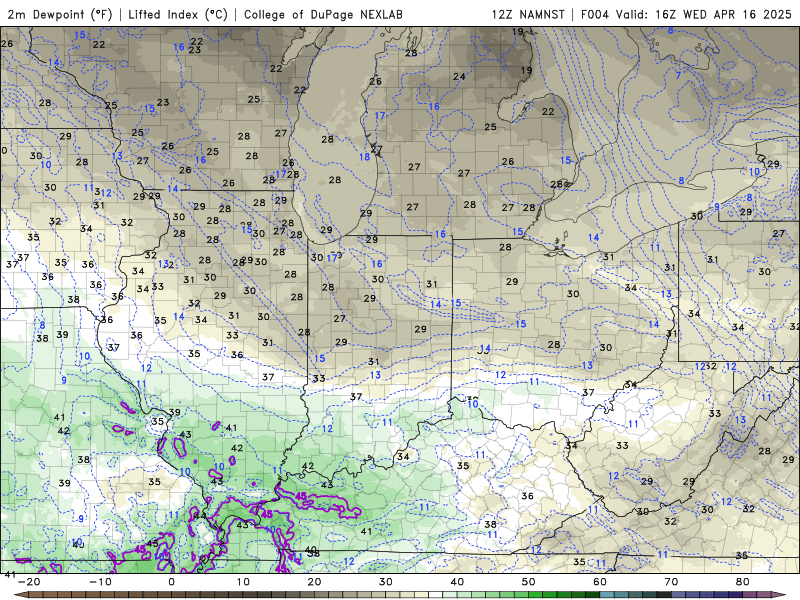Click the 80 label on the color scale

point(743,582)
